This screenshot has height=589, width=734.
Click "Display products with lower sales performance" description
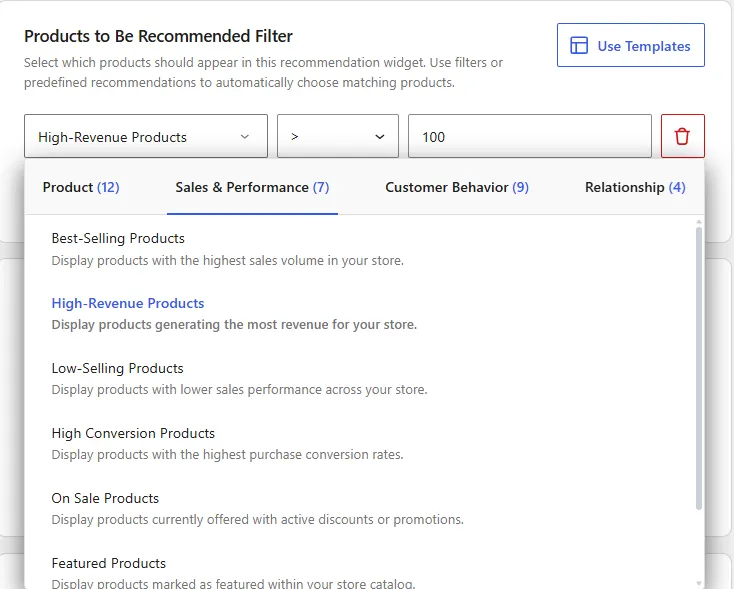click(239, 390)
